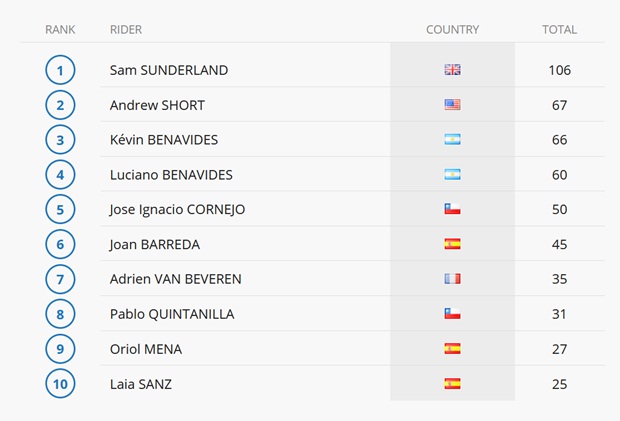Viewport: 620px width, 421px height.
Task: Click the rank 5 circle badge
Action: click(x=60, y=209)
